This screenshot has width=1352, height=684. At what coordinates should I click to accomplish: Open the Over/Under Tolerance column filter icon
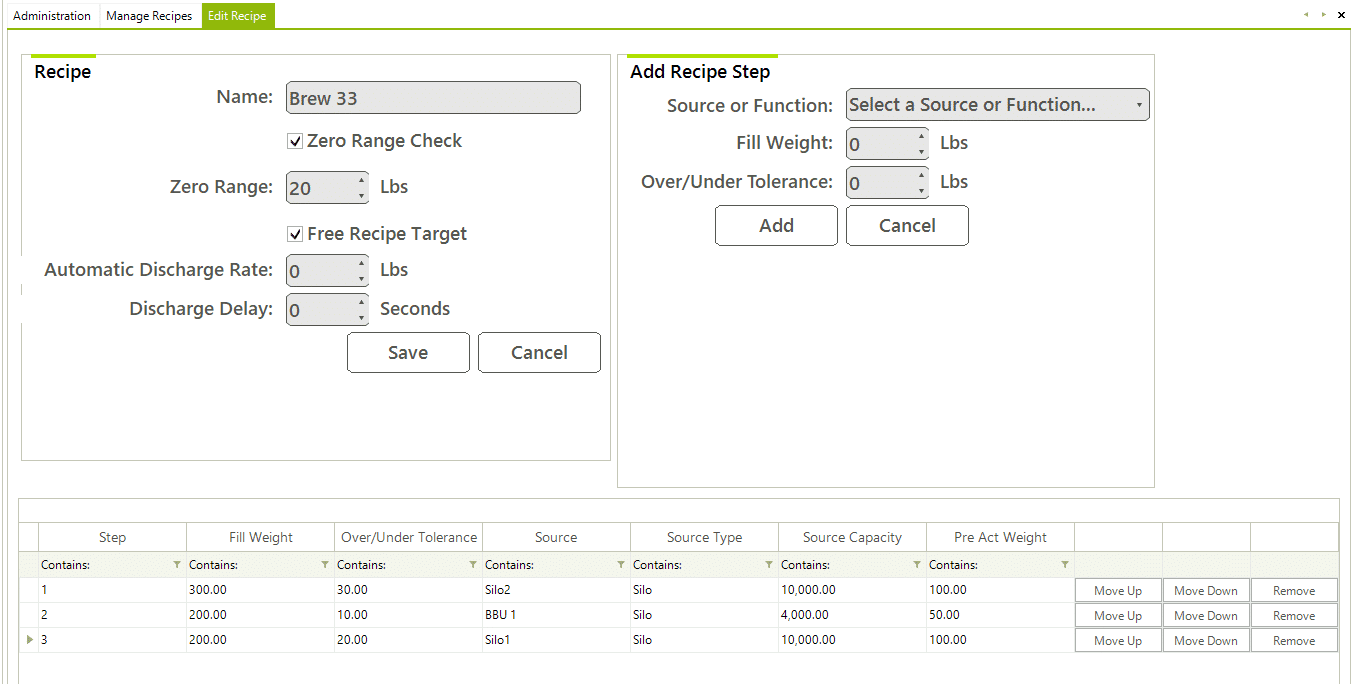pyautogui.click(x=473, y=565)
